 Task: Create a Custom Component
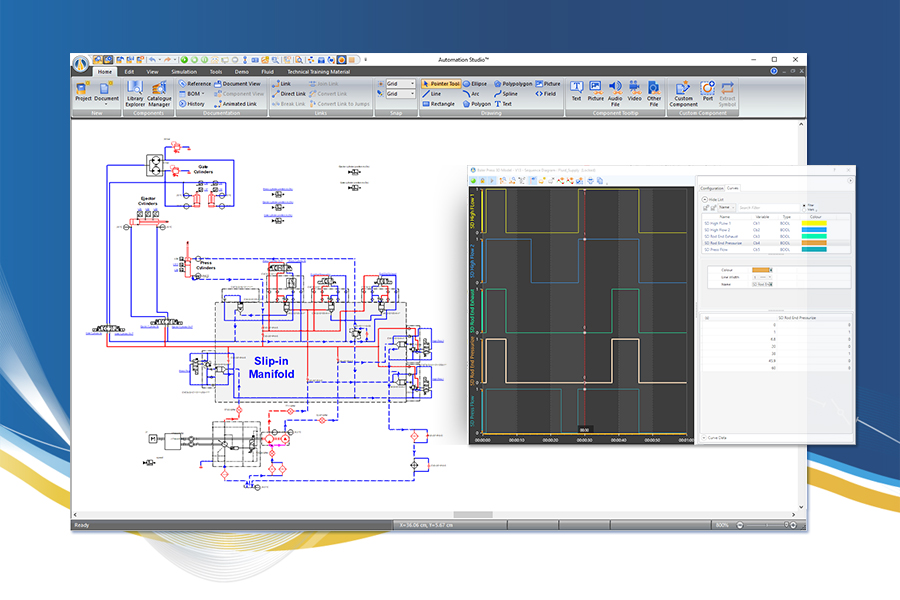pyautogui.click(x=683, y=94)
